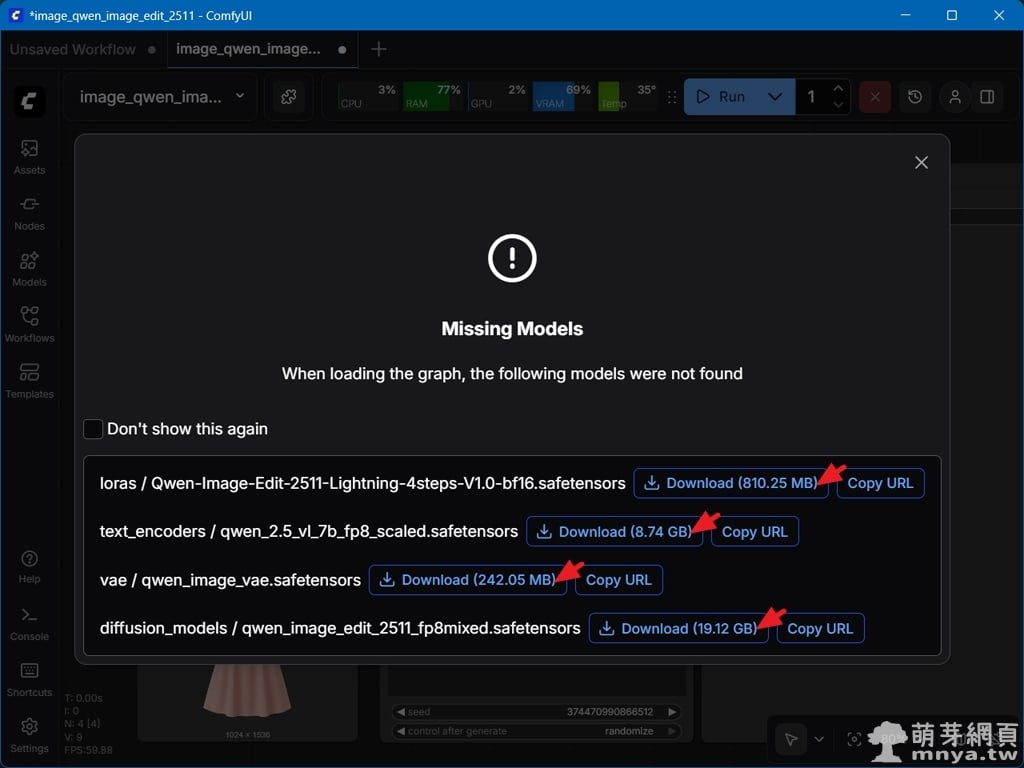The width and height of the screenshot is (1024, 768).
Task: Expand the Run button options dropdown
Action: click(774, 97)
